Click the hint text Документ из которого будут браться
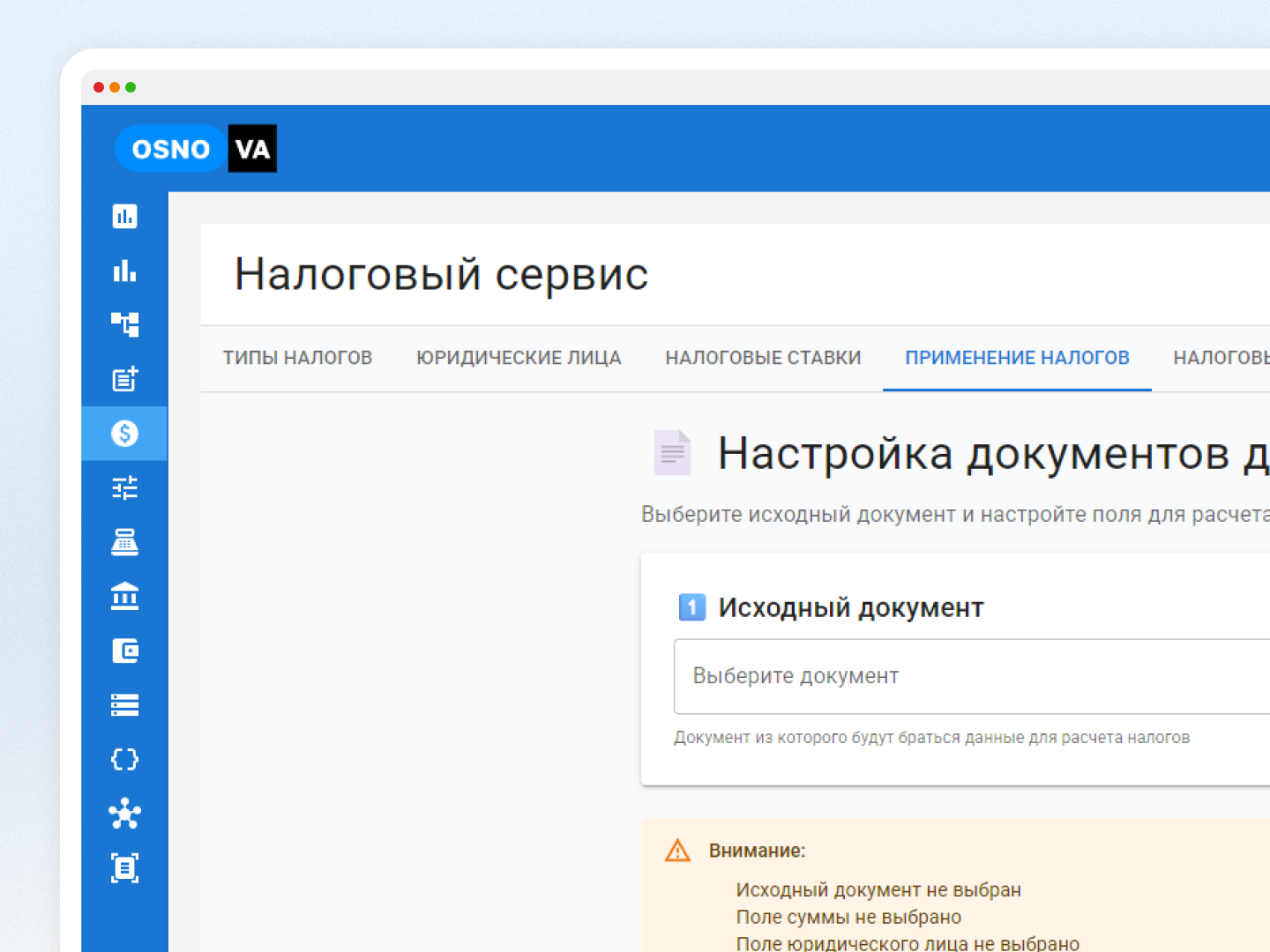The width and height of the screenshot is (1270, 952). pos(932,738)
